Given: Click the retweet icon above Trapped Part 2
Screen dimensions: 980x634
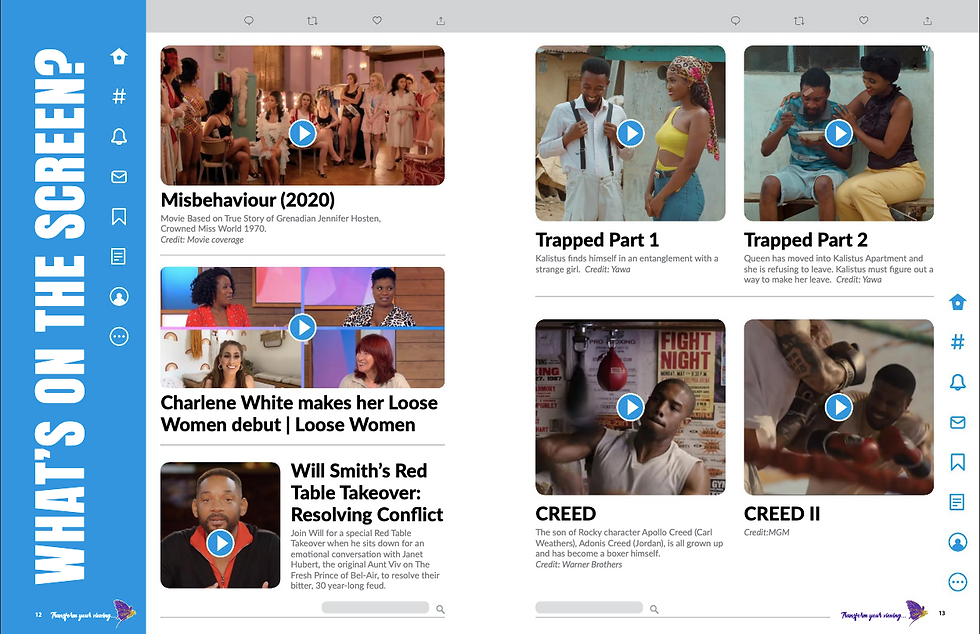Looking at the screenshot, I should pyautogui.click(x=799, y=21).
